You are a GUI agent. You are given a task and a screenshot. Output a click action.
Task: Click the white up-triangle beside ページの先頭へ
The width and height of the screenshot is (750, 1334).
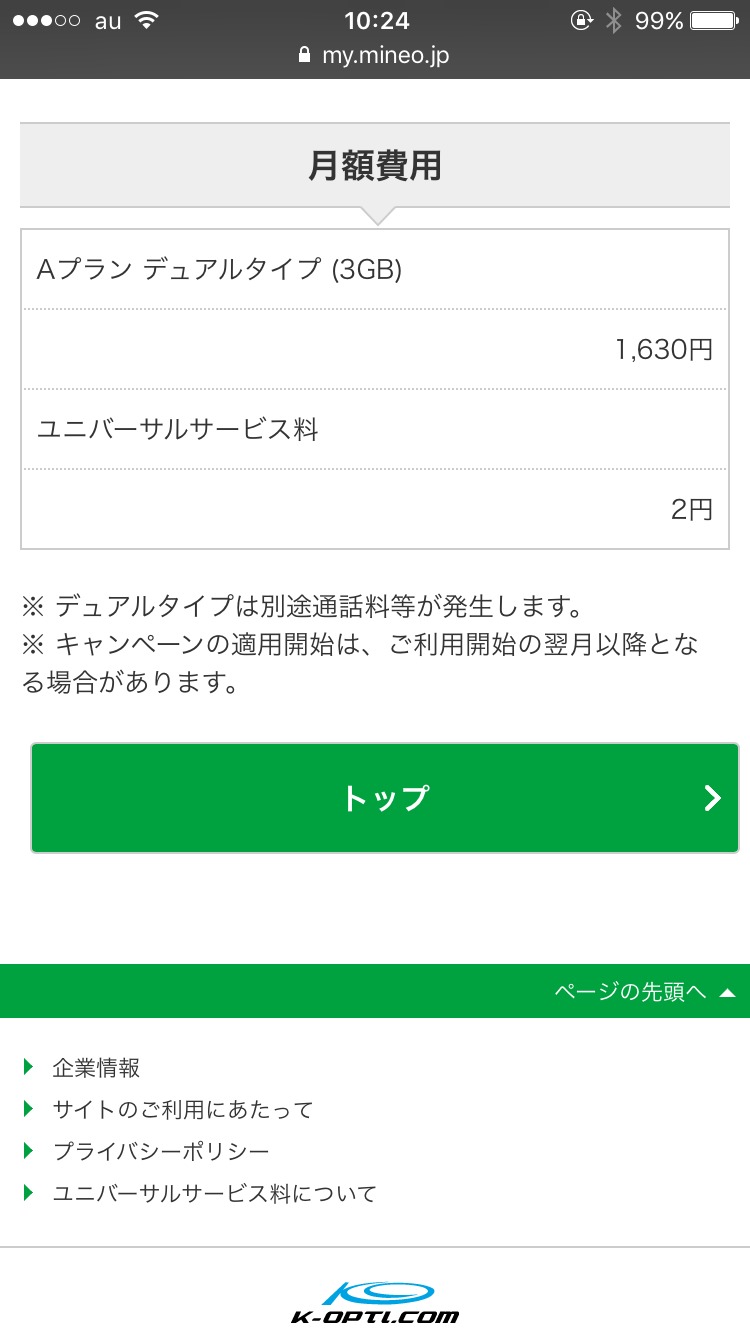(728, 993)
